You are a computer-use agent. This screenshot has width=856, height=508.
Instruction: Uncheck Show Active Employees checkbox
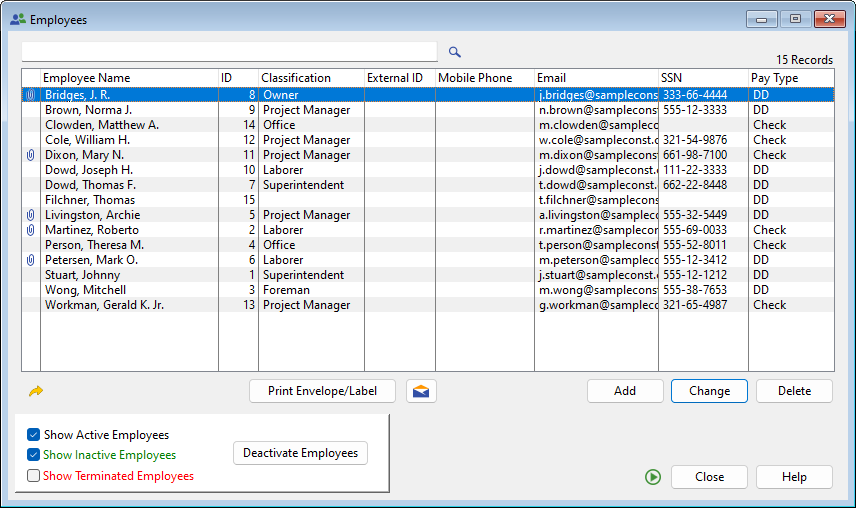(x=34, y=435)
